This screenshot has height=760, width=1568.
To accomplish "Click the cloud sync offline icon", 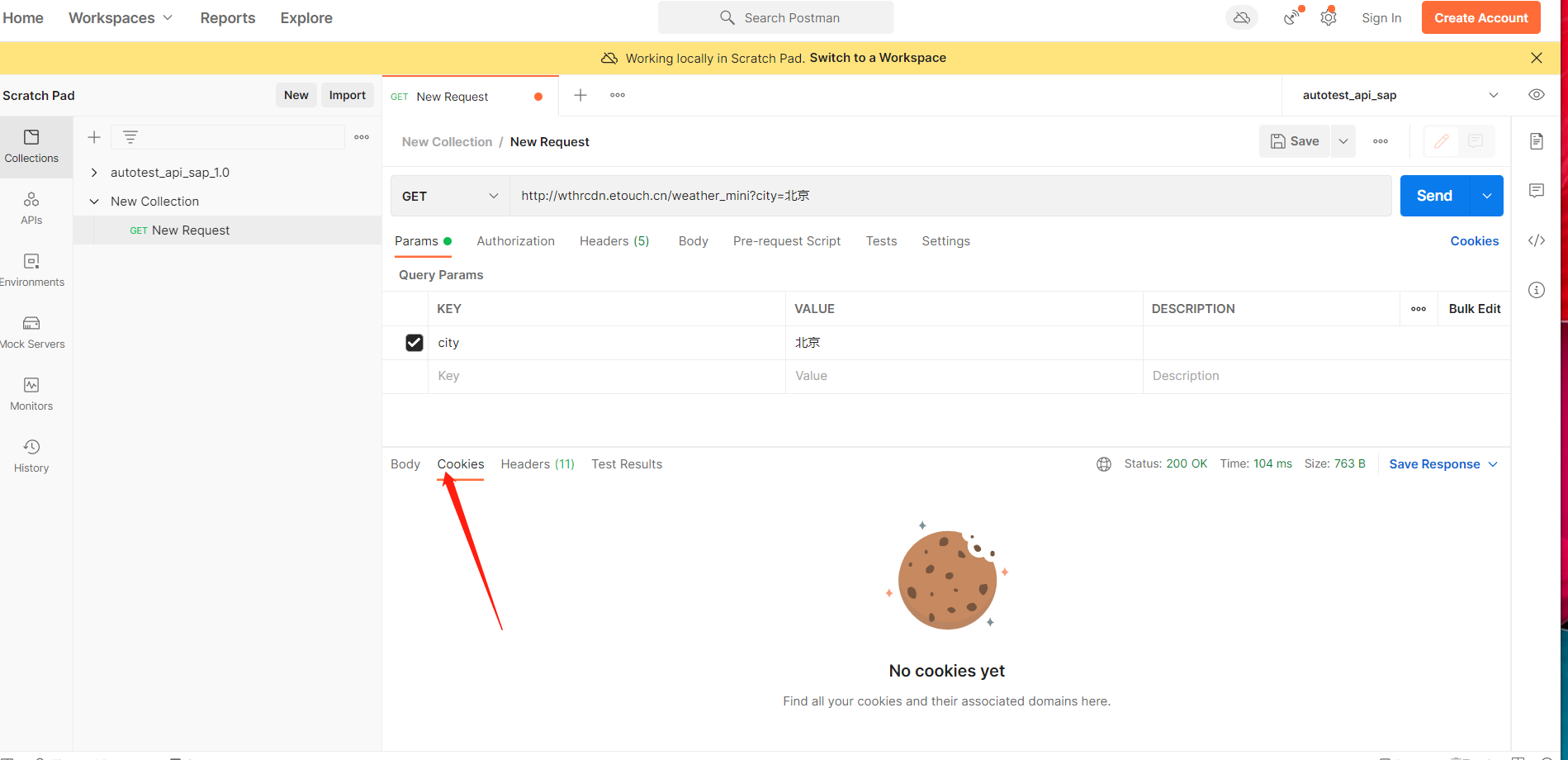I will (1242, 17).
